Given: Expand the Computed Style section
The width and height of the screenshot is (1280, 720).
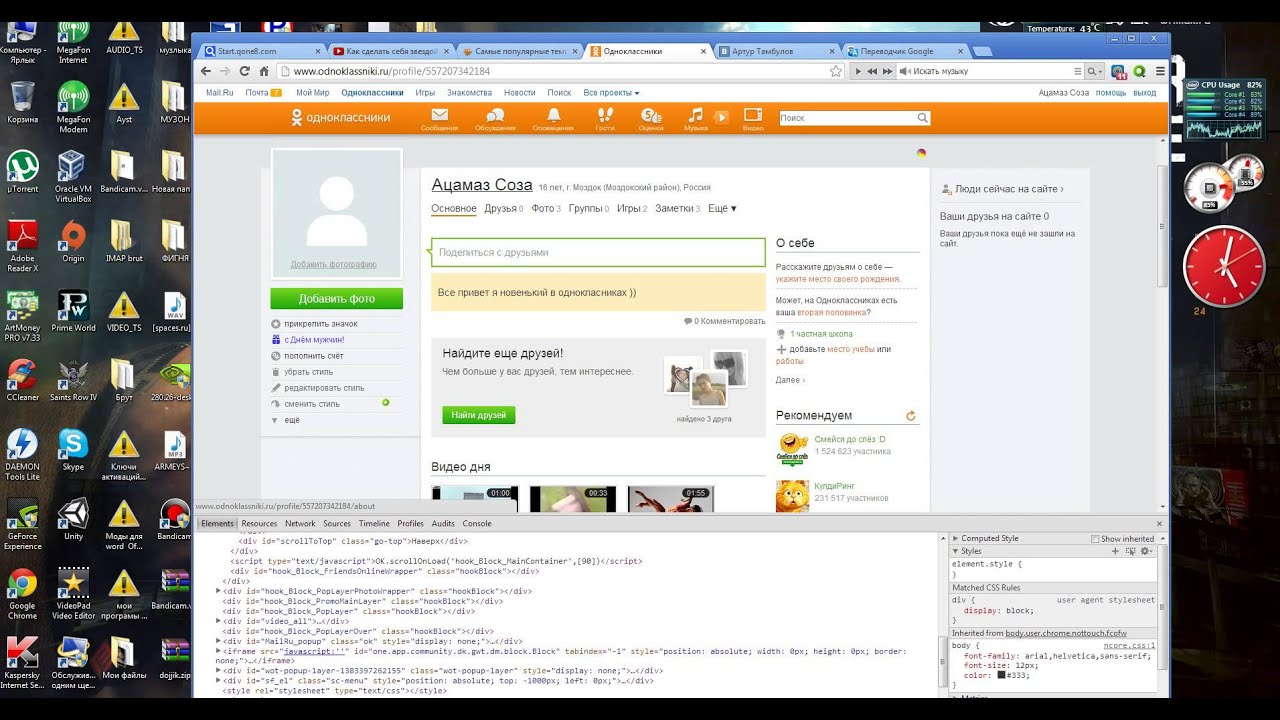Looking at the screenshot, I should (x=955, y=539).
